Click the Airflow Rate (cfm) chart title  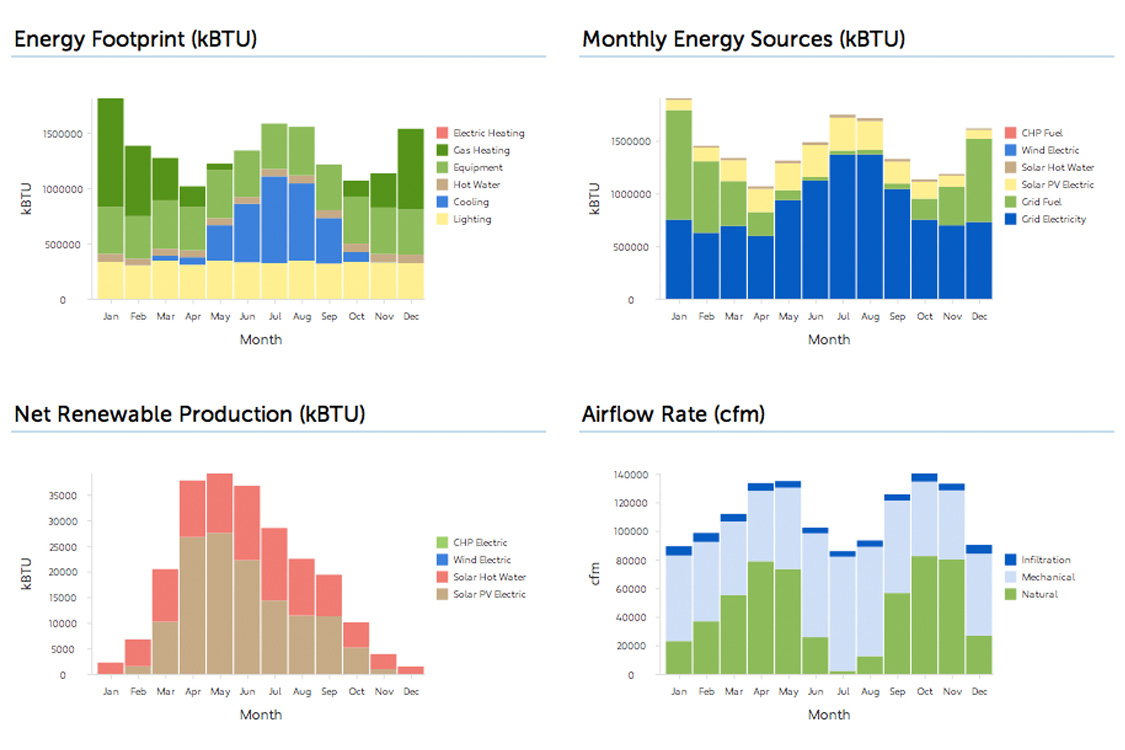(x=672, y=414)
